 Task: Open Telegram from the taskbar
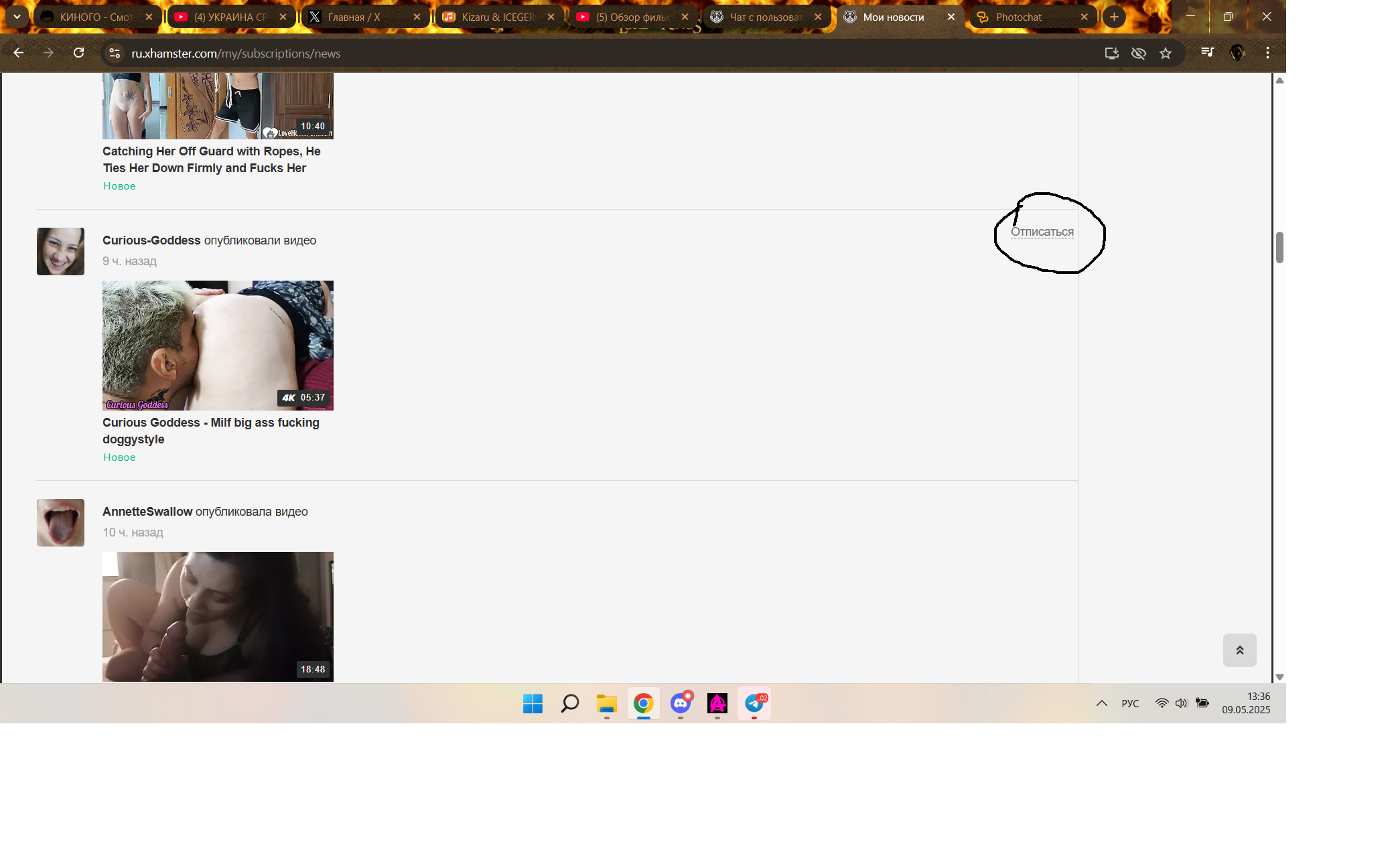point(754,703)
